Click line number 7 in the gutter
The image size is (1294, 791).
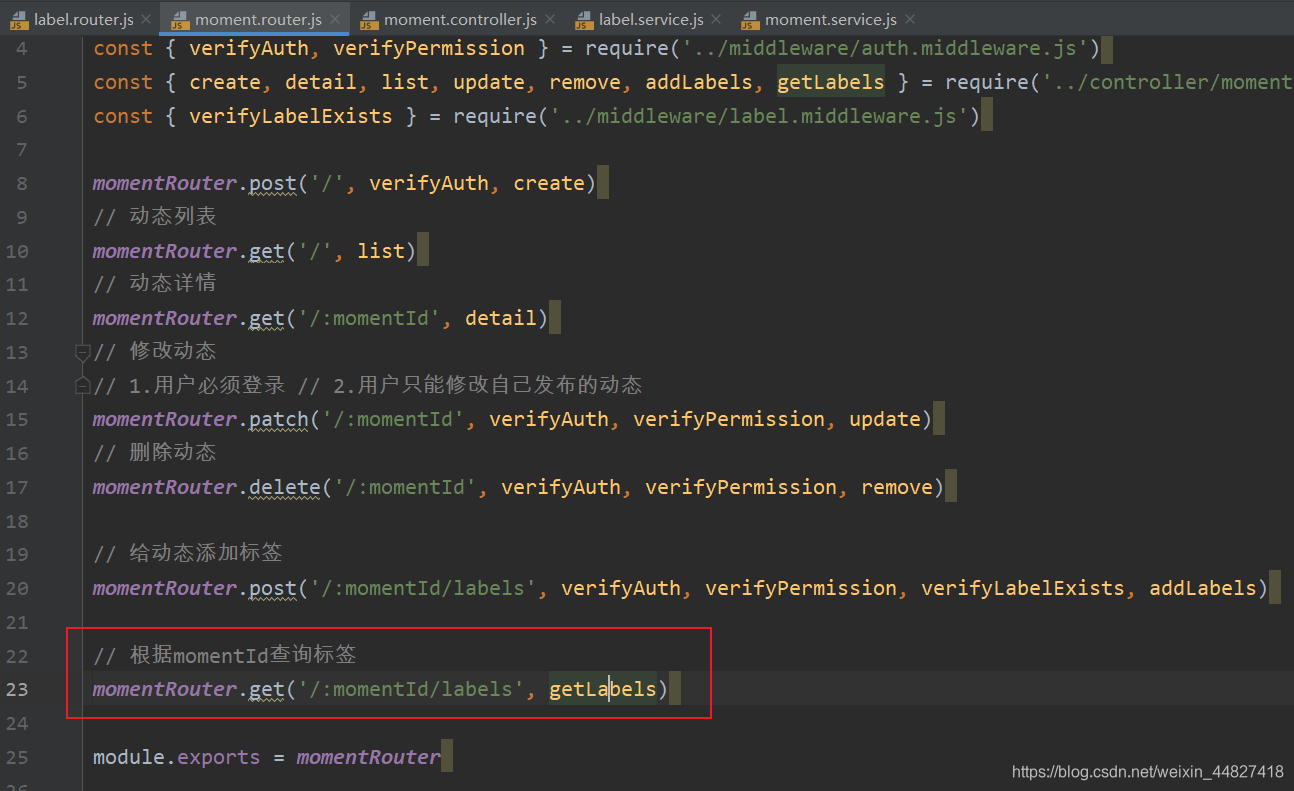22,150
